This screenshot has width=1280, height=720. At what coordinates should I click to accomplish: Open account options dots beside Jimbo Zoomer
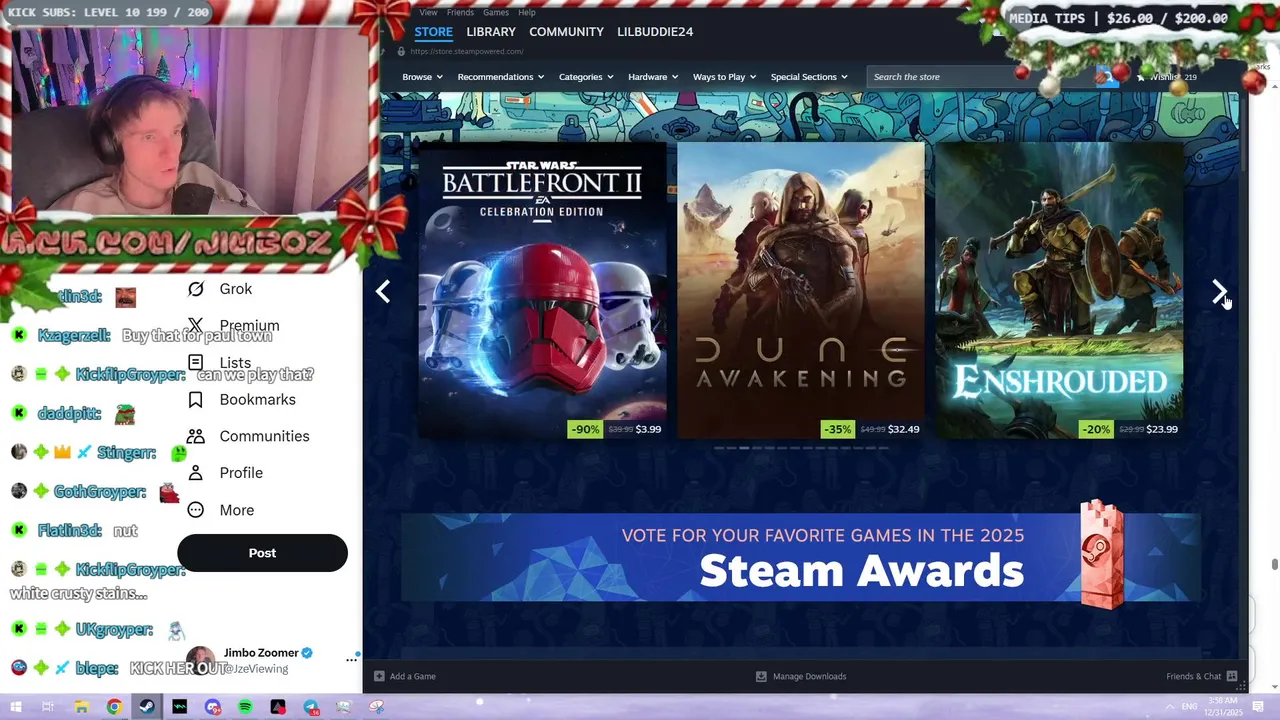click(x=352, y=659)
